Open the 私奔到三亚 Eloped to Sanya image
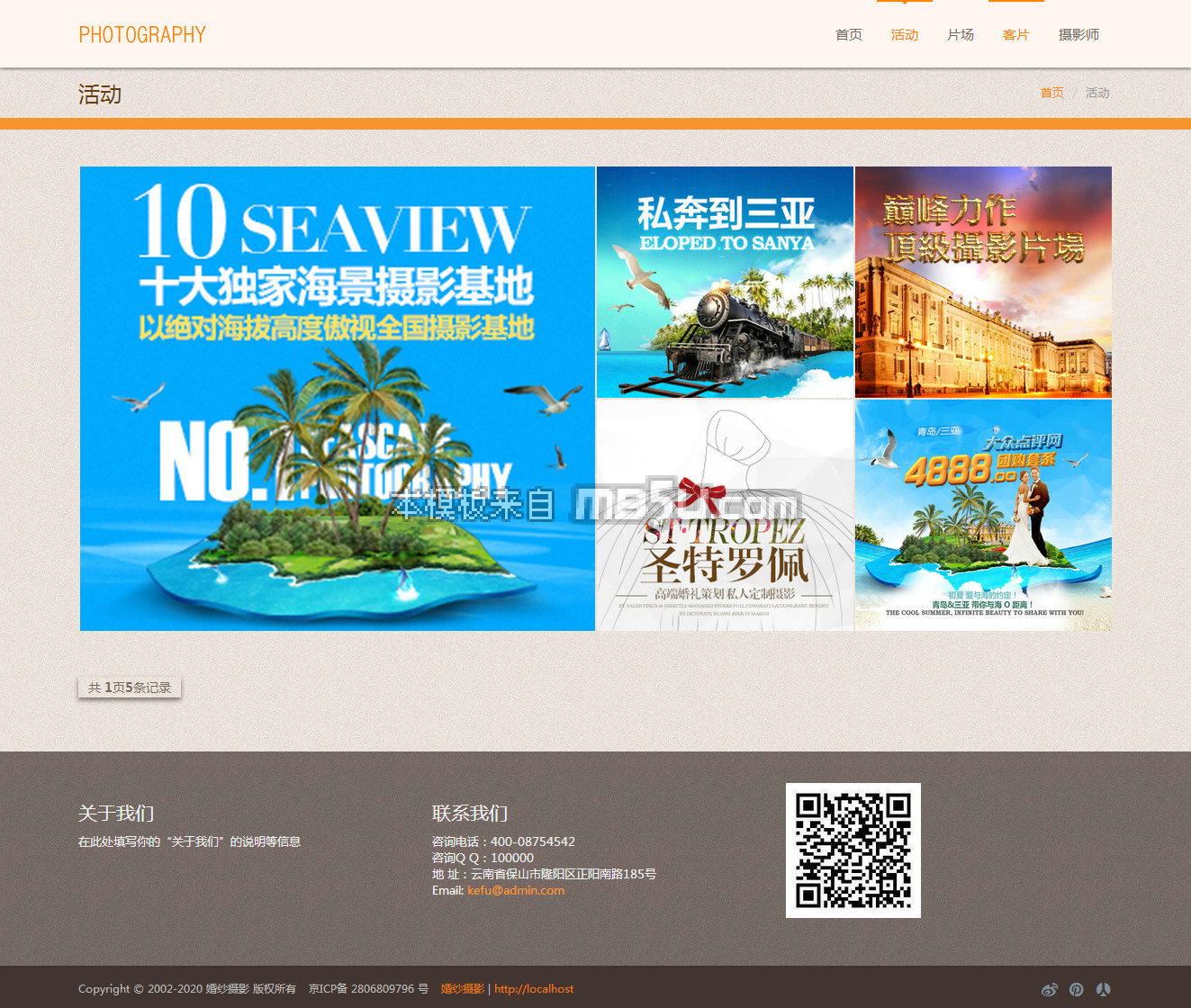The width and height of the screenshot is (1191, 1008). point(725,282)
